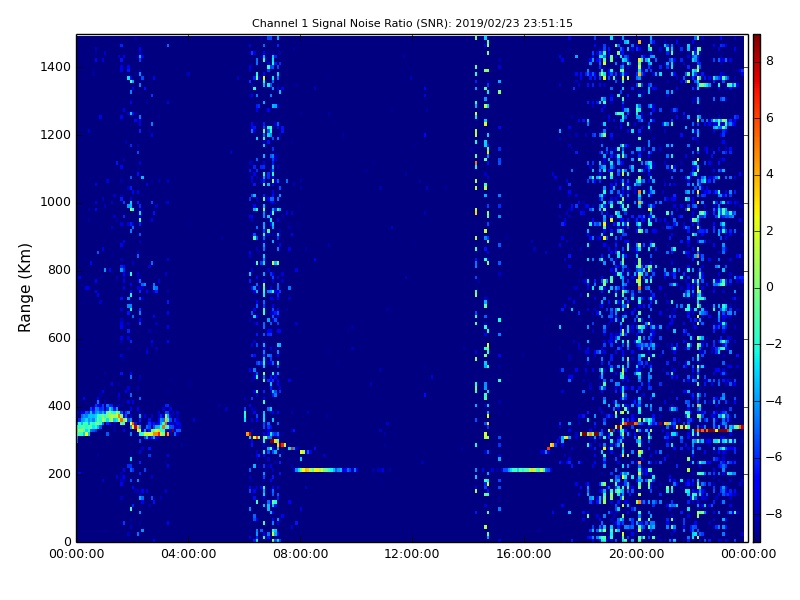Click the 1200 range tick label
The width and height of the screenshot is (800, 600).
pyautogui.click(x=56, y=135)
